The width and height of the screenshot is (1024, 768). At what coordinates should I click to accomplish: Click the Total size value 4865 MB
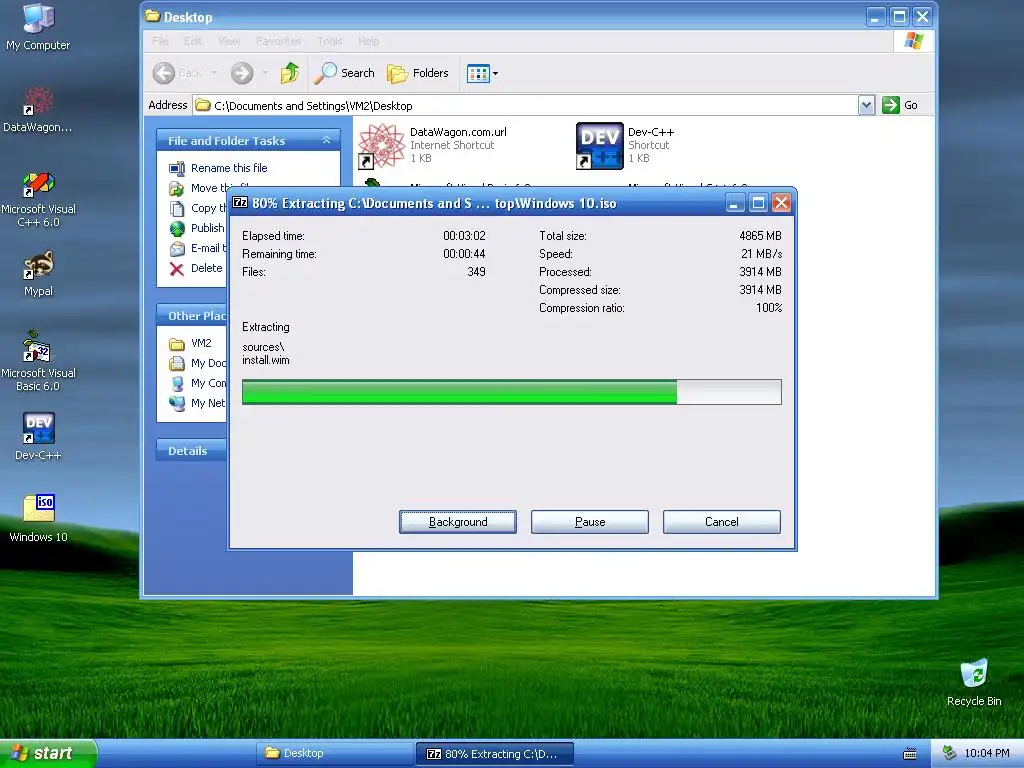point(760,236)
